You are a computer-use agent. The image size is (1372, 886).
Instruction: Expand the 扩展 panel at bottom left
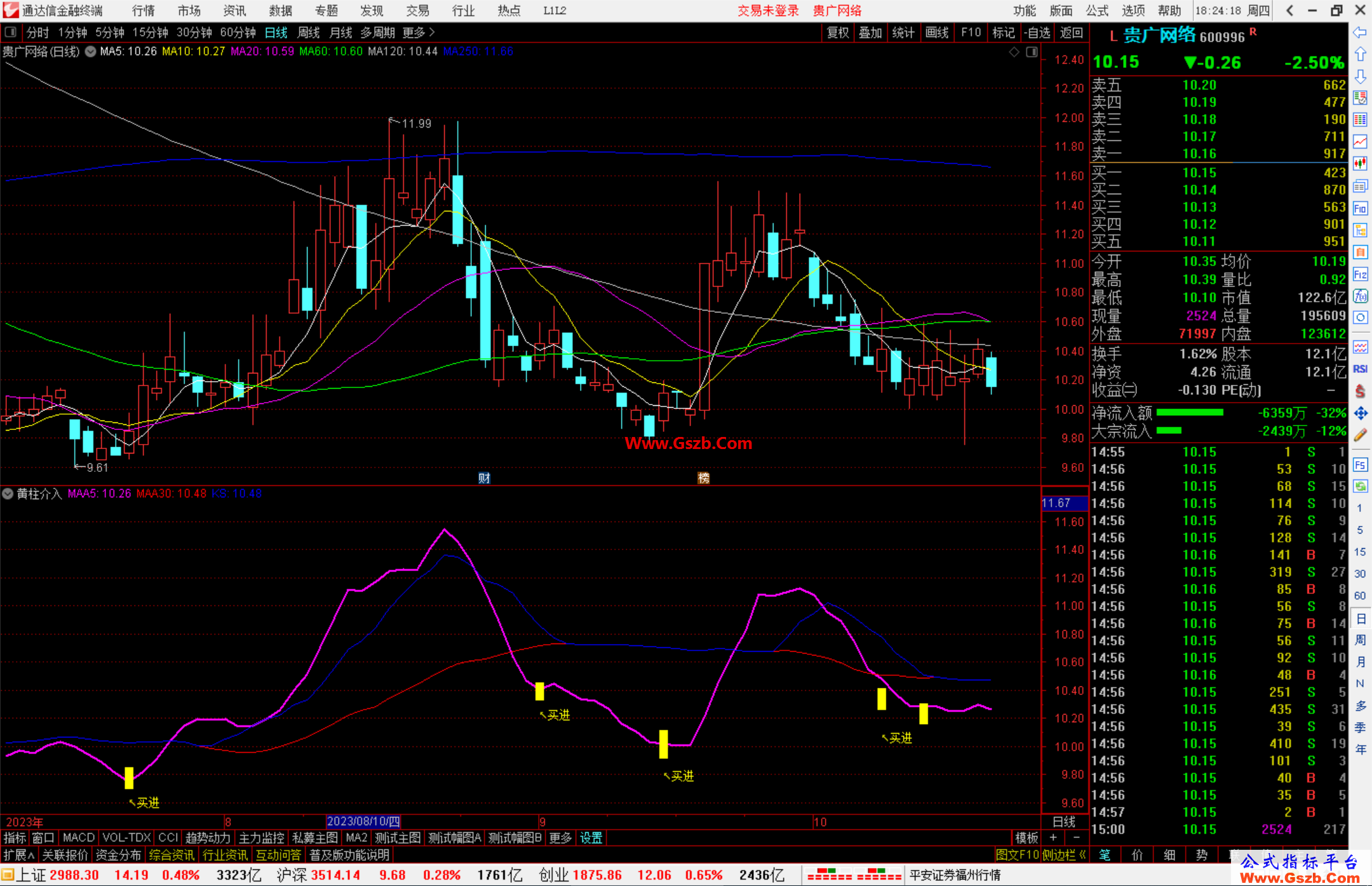(19, 855)
